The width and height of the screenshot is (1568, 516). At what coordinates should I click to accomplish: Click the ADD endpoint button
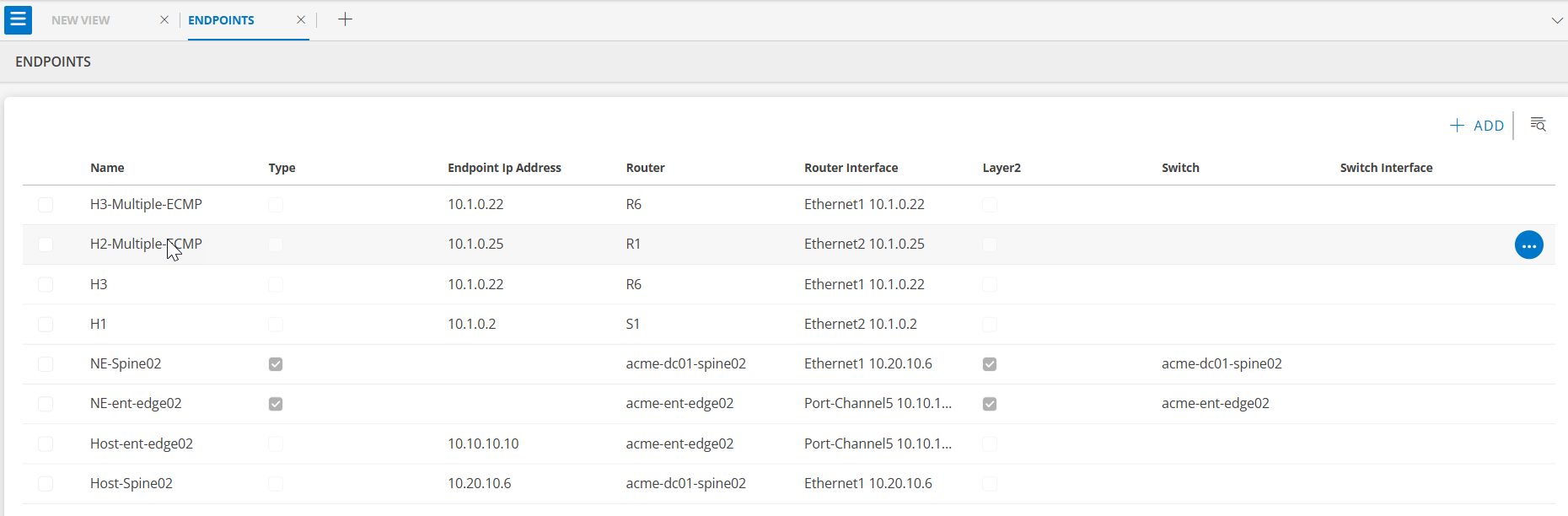[x=1477, y=126]
